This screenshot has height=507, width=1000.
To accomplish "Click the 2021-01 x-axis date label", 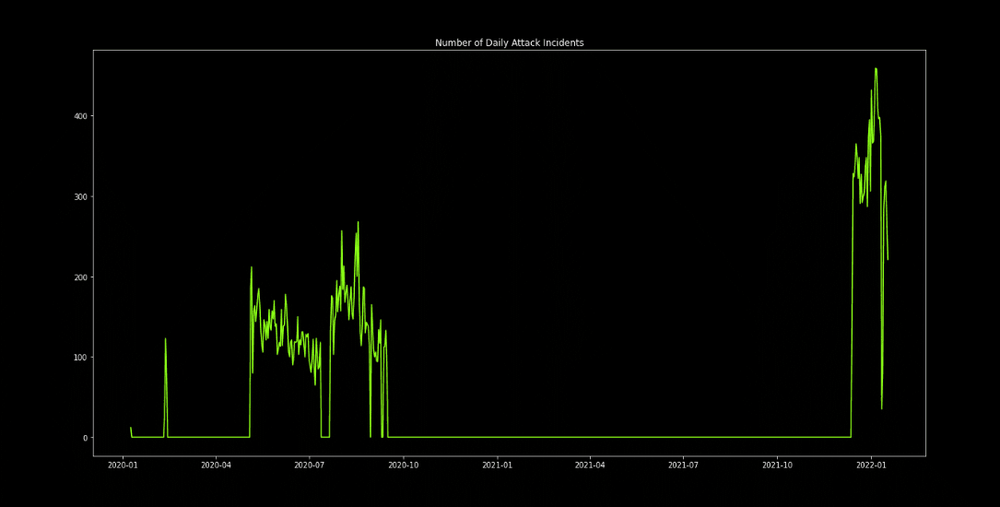I will [x=497, y=465].
